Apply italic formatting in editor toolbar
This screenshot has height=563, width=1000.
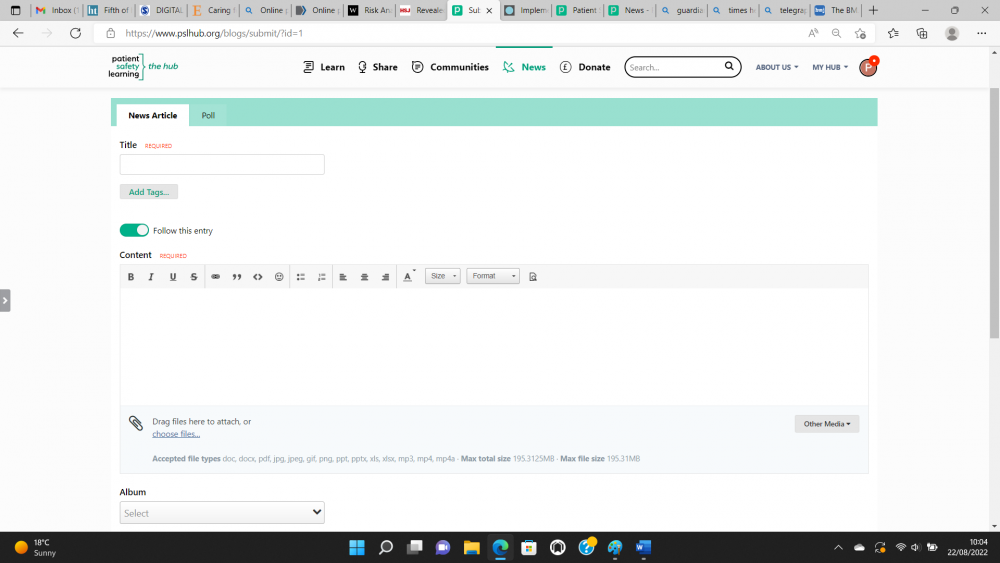151,277
